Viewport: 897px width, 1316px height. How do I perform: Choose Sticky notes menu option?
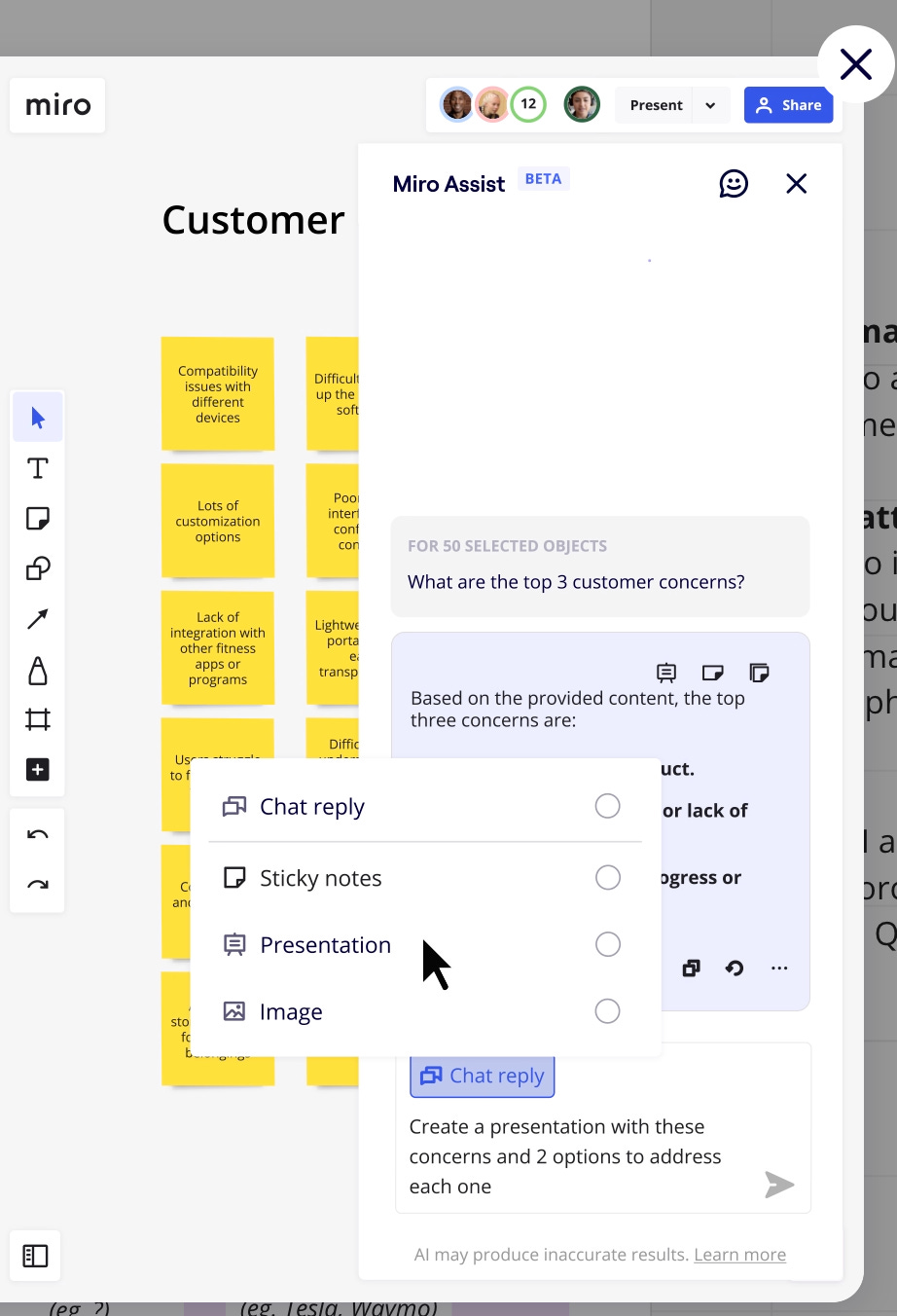(x=425, y=878)
